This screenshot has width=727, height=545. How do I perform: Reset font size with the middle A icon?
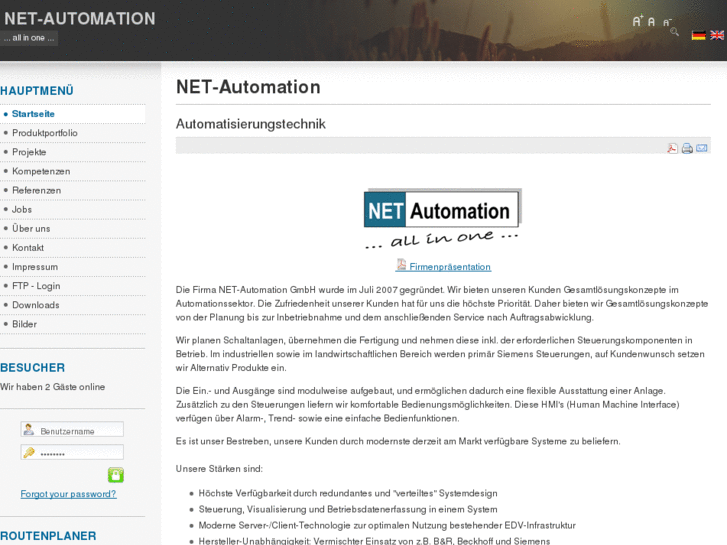[651, 22]
